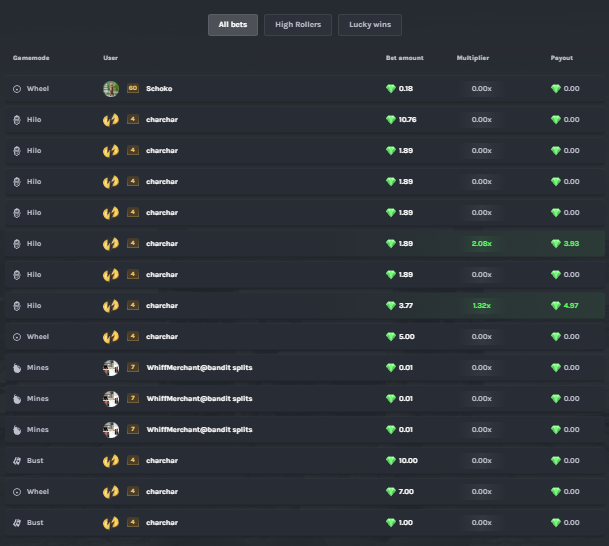Click the gem icon next to the 3.93 payout
The height and width of the screenshot is (546, 609).
pos(556,244)
